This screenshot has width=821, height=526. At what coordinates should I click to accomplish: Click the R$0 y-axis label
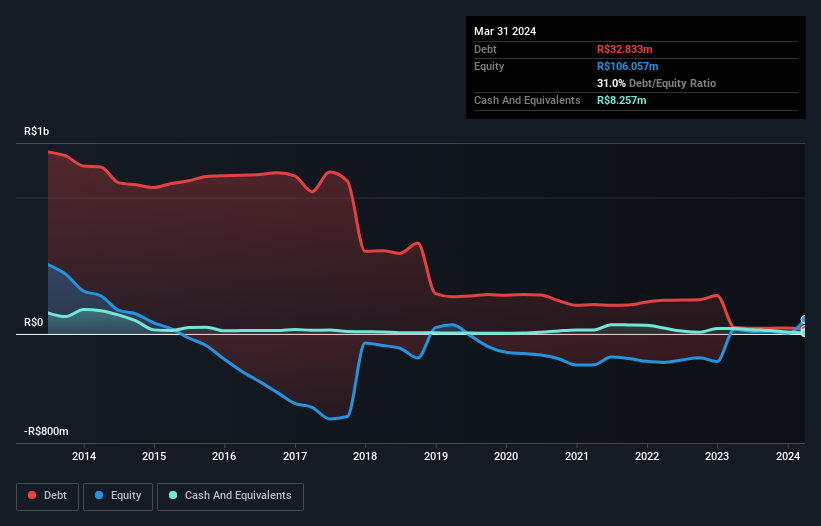(x=34, y=322)
